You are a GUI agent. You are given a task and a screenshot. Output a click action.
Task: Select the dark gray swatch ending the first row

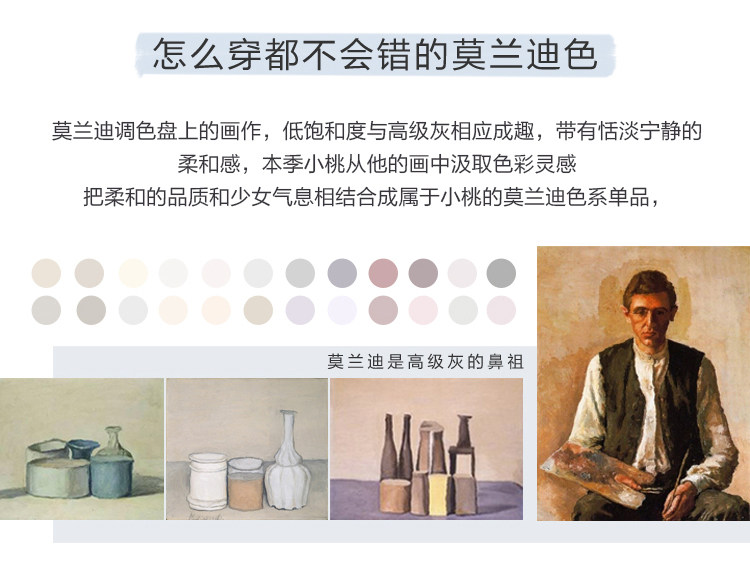501,273
